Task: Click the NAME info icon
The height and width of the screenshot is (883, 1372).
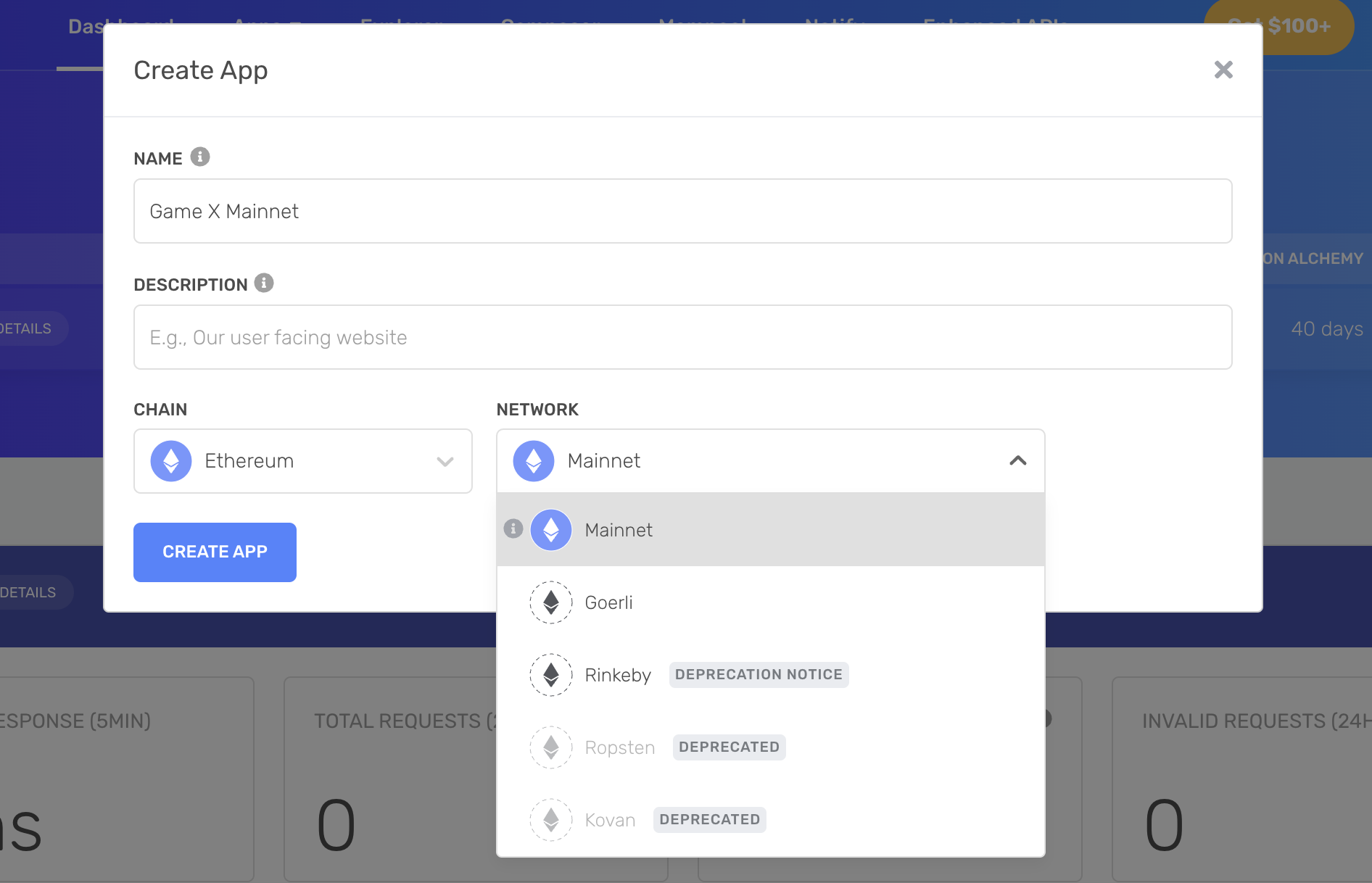Action: tap(200, 157)
